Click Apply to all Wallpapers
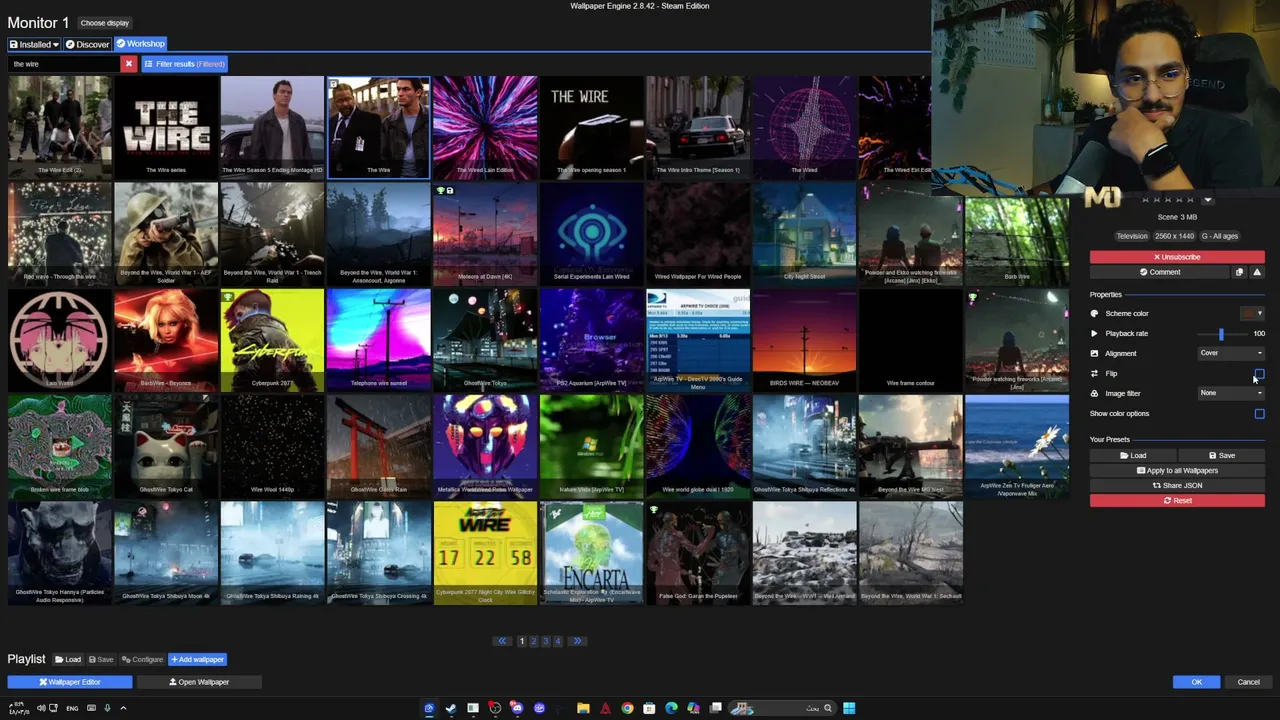Screen dimensions: 1280x720 point(1177,471)
